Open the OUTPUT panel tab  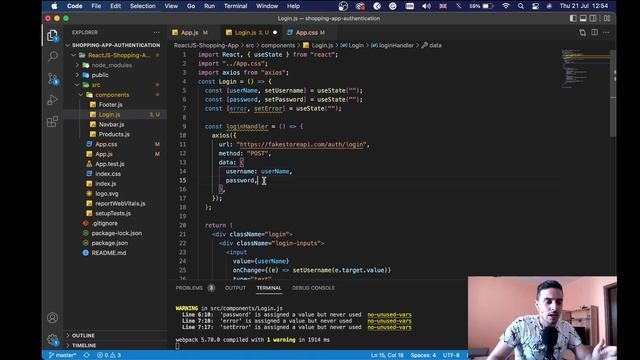pyautogui.click(x=235, y=288)
